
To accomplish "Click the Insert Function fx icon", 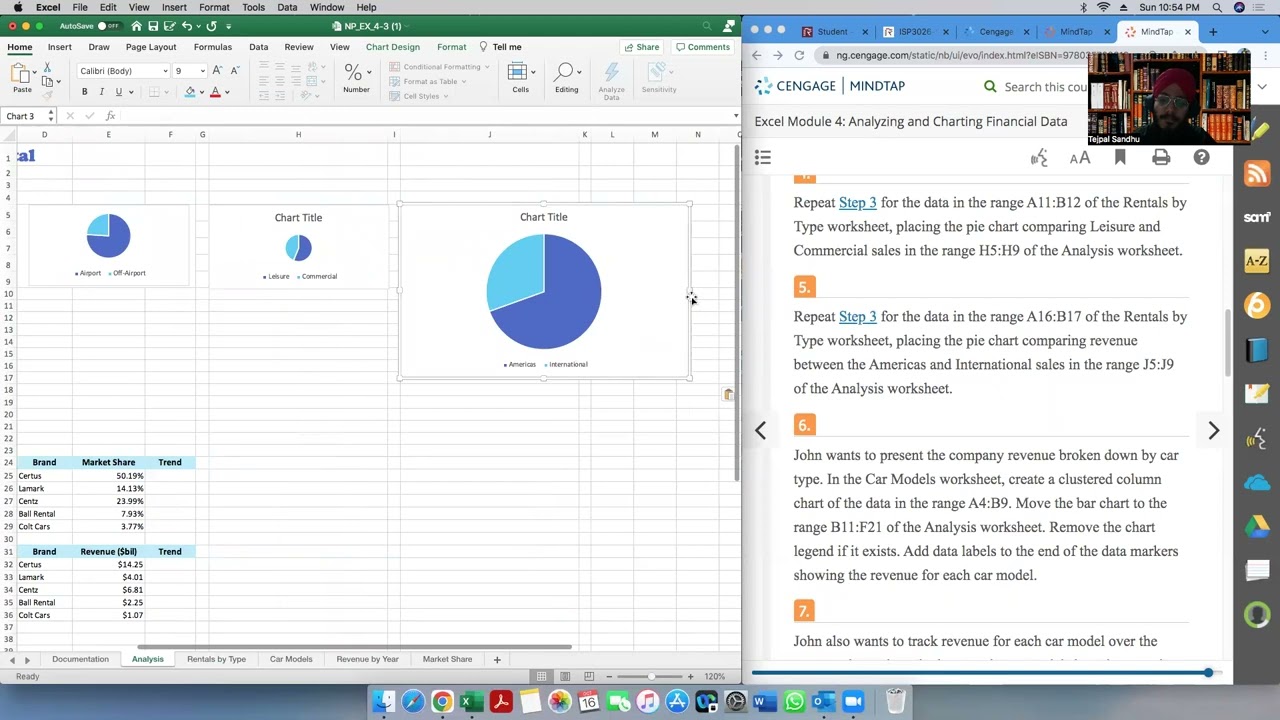I will [111, 116].
